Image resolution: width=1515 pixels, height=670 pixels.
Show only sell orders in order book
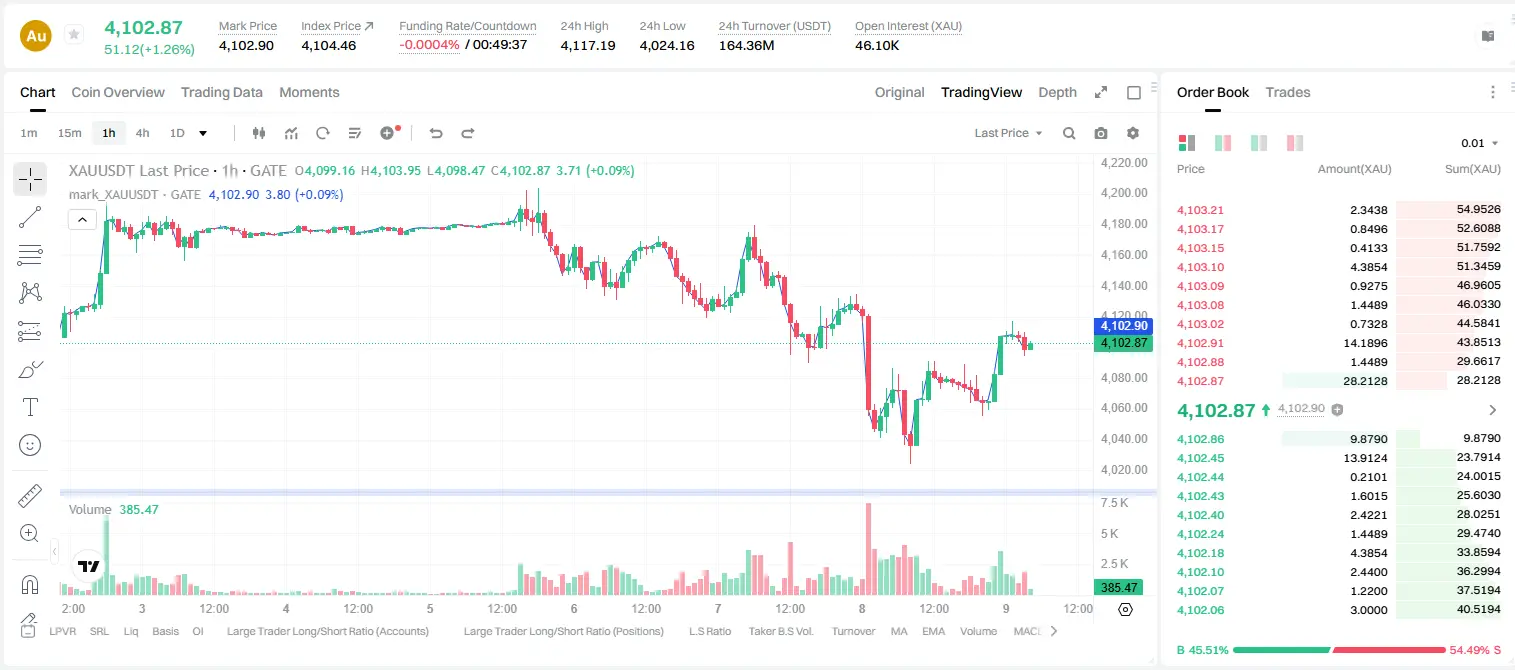tap(1295, 143)
